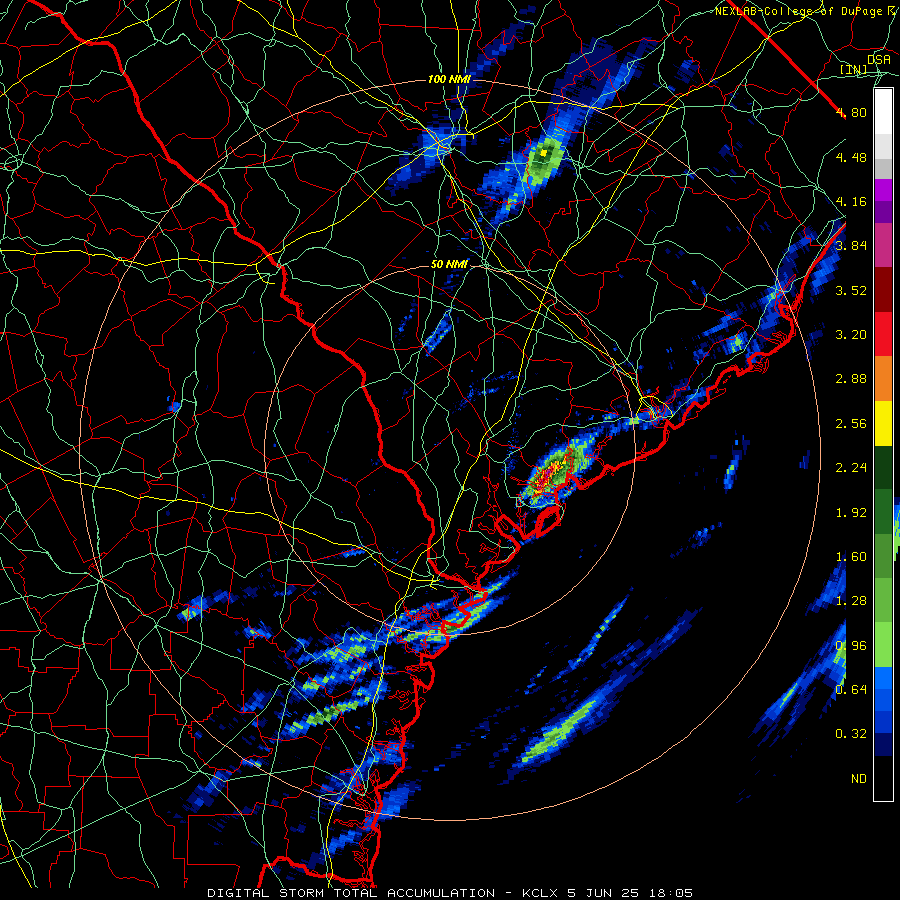This screenshot has width=900, height=900.
Task: Click the 3.52 legend value
Action: 851,290
